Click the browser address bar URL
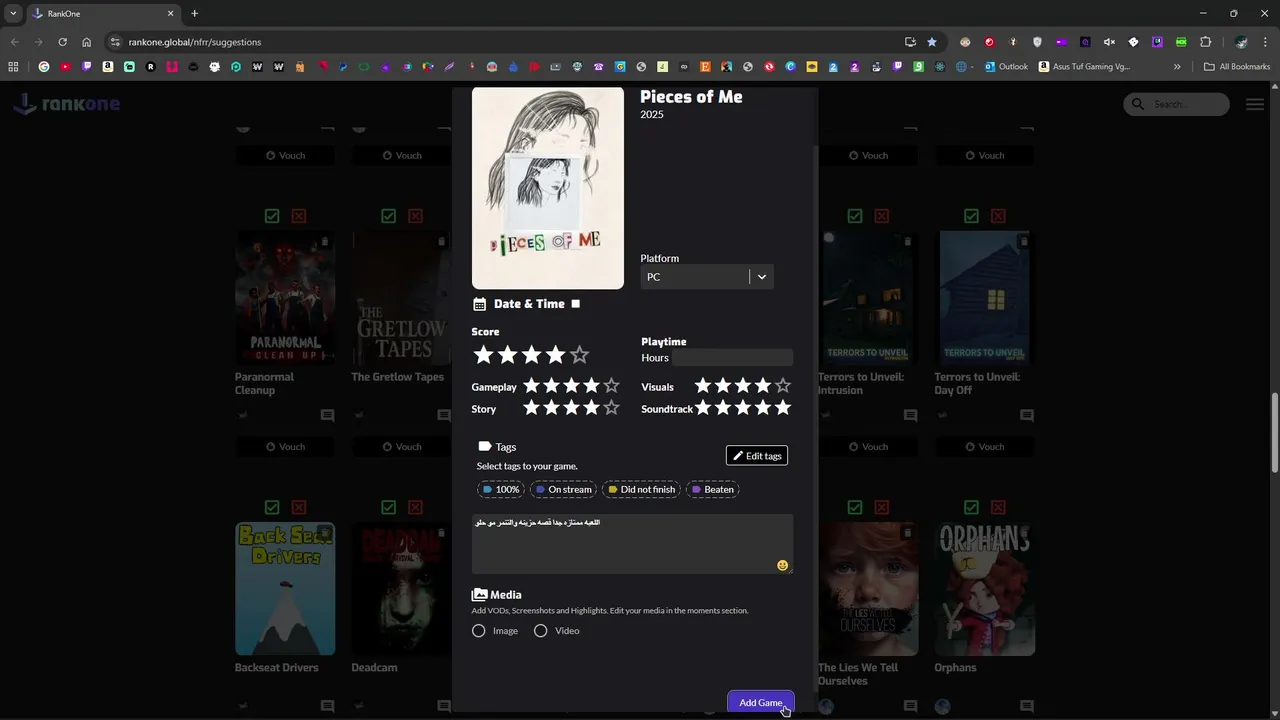This screenshot has height=720, width=1280. (x=195, y=42)
